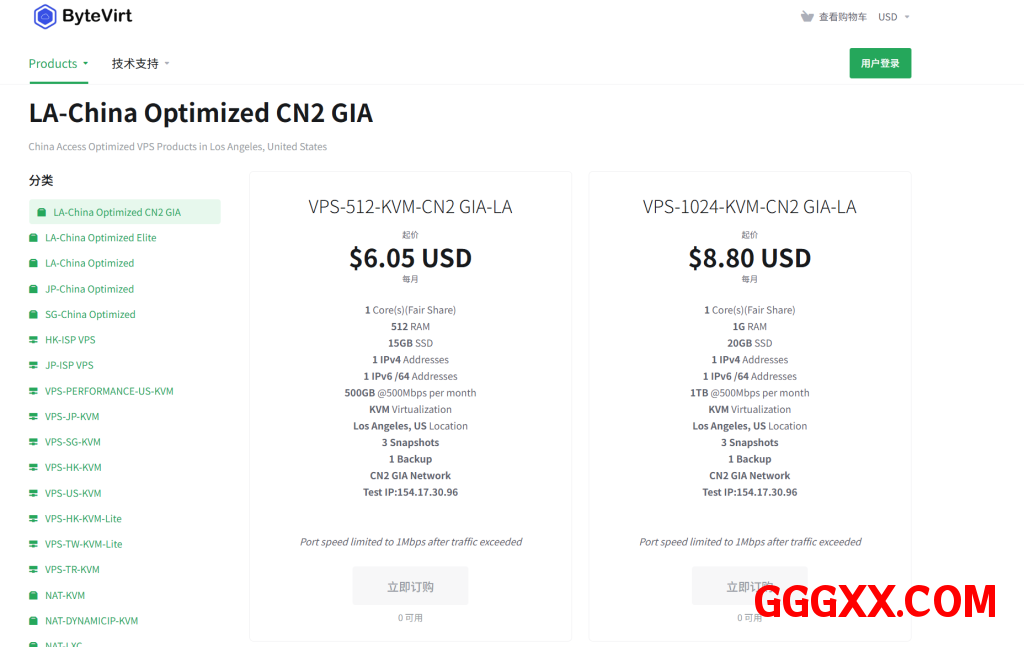The width and height of the screenshot is (1024, 647).
Task: Expand the Products dropdown menu
Action: (58, 64)
